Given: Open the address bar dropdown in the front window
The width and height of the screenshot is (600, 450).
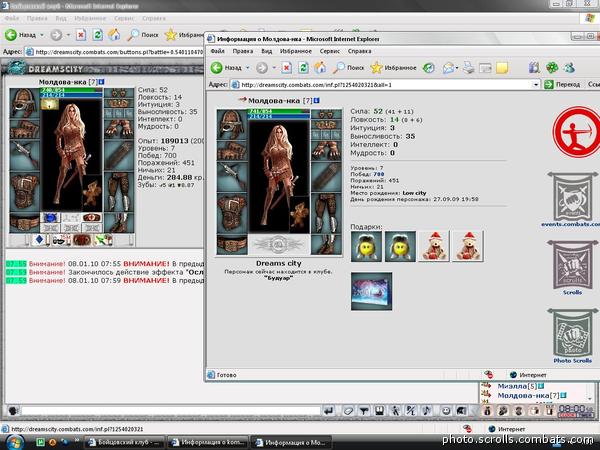Looking at the screenshot, I should (x=536, y=85).
